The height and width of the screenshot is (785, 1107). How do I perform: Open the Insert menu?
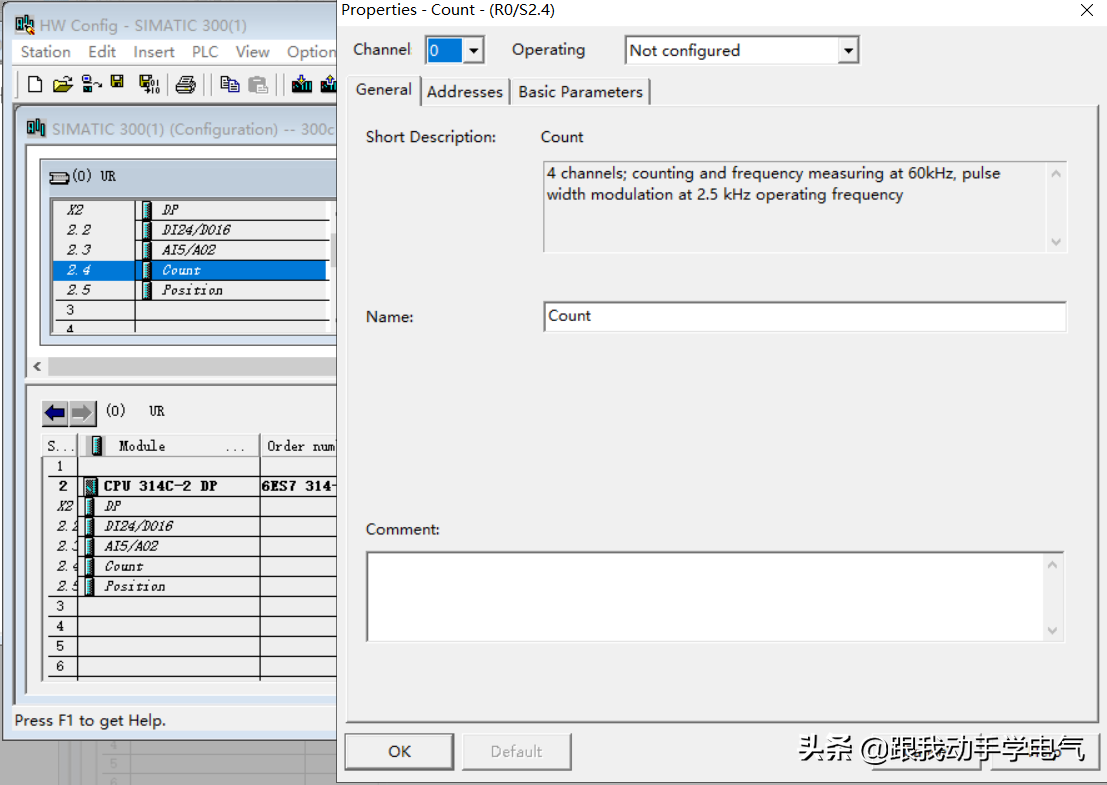[154, 52]
